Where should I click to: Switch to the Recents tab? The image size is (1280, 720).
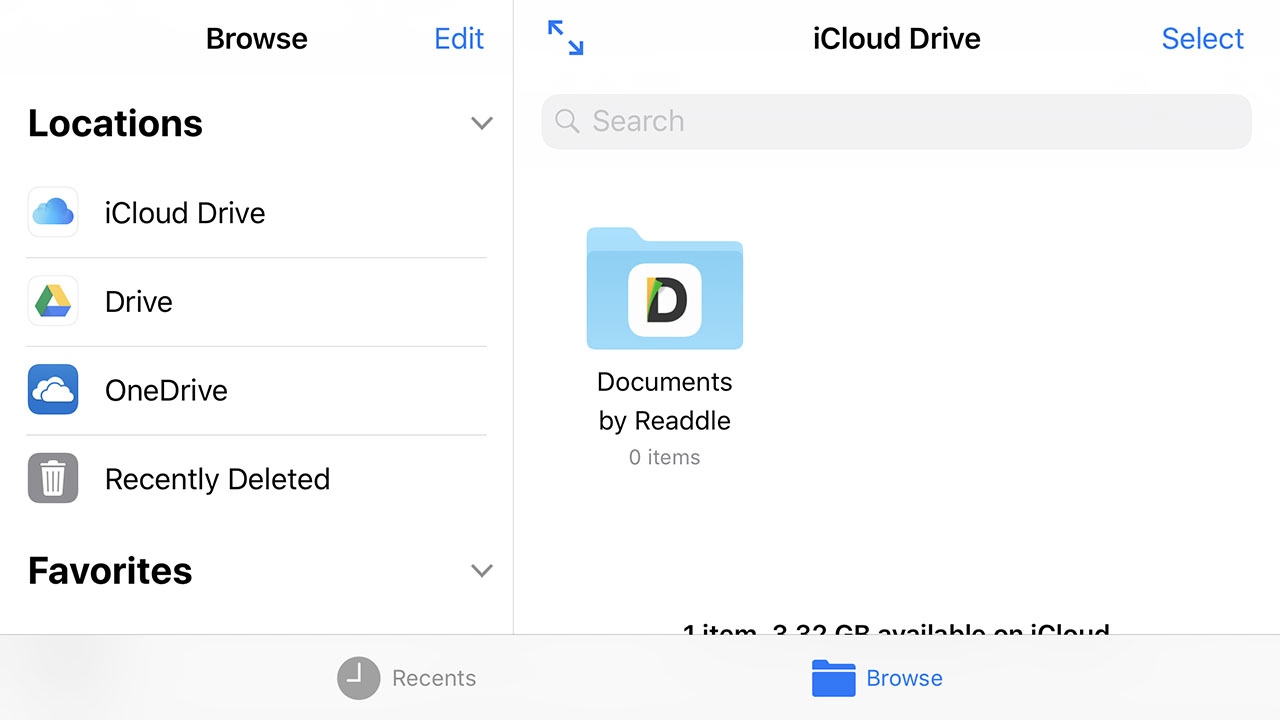pos(407,678)
